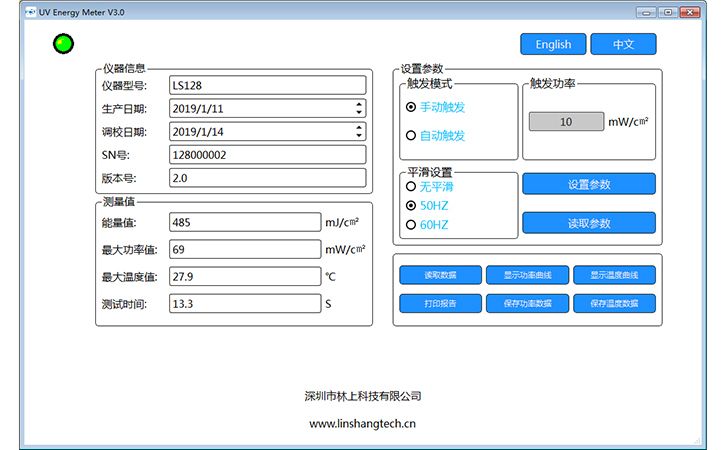Click the 触发功率 trigger power value field
Viewport: 726px width, 450px height.
coord(566,122)
